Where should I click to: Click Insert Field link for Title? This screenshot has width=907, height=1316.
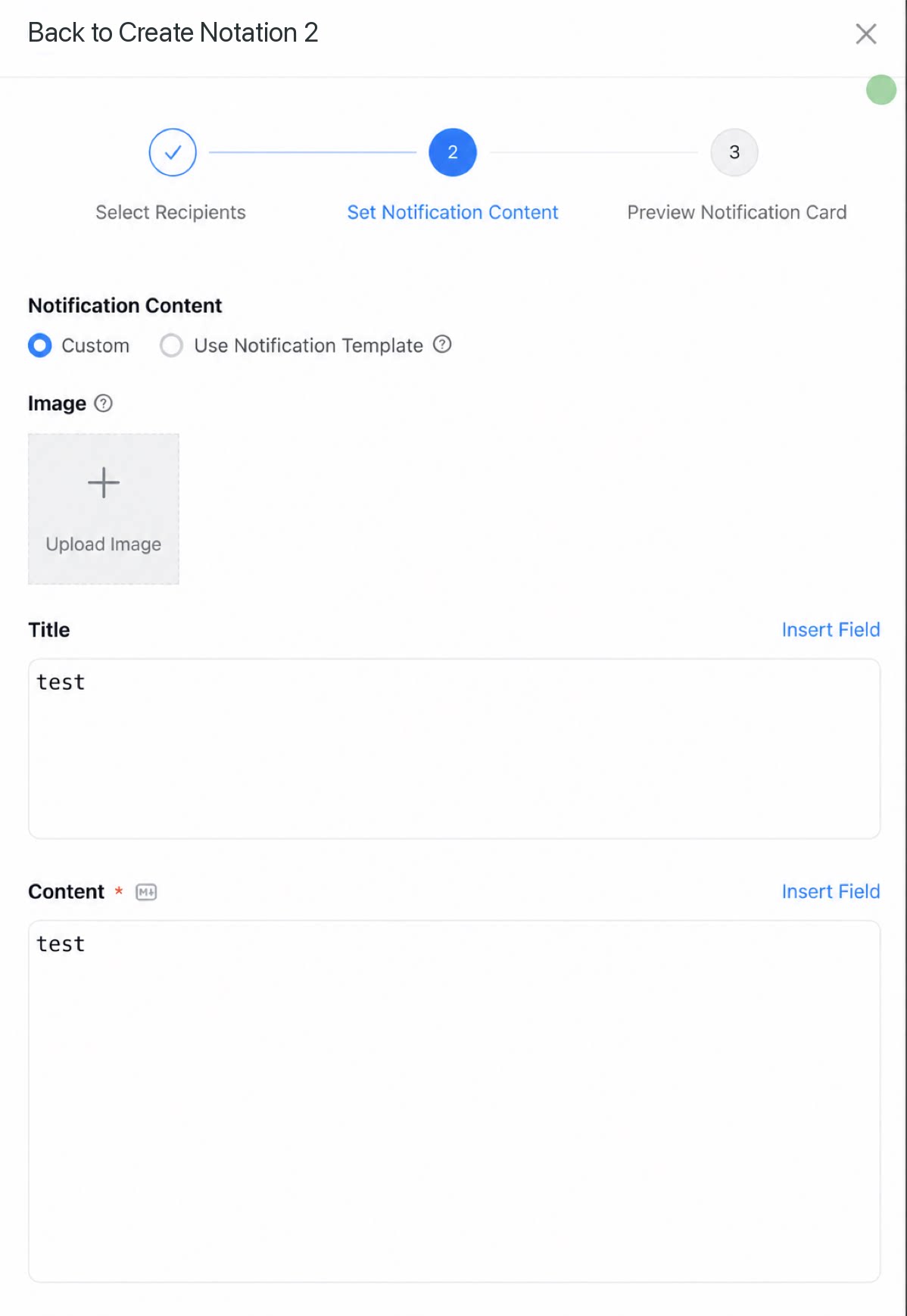point(831,630)
